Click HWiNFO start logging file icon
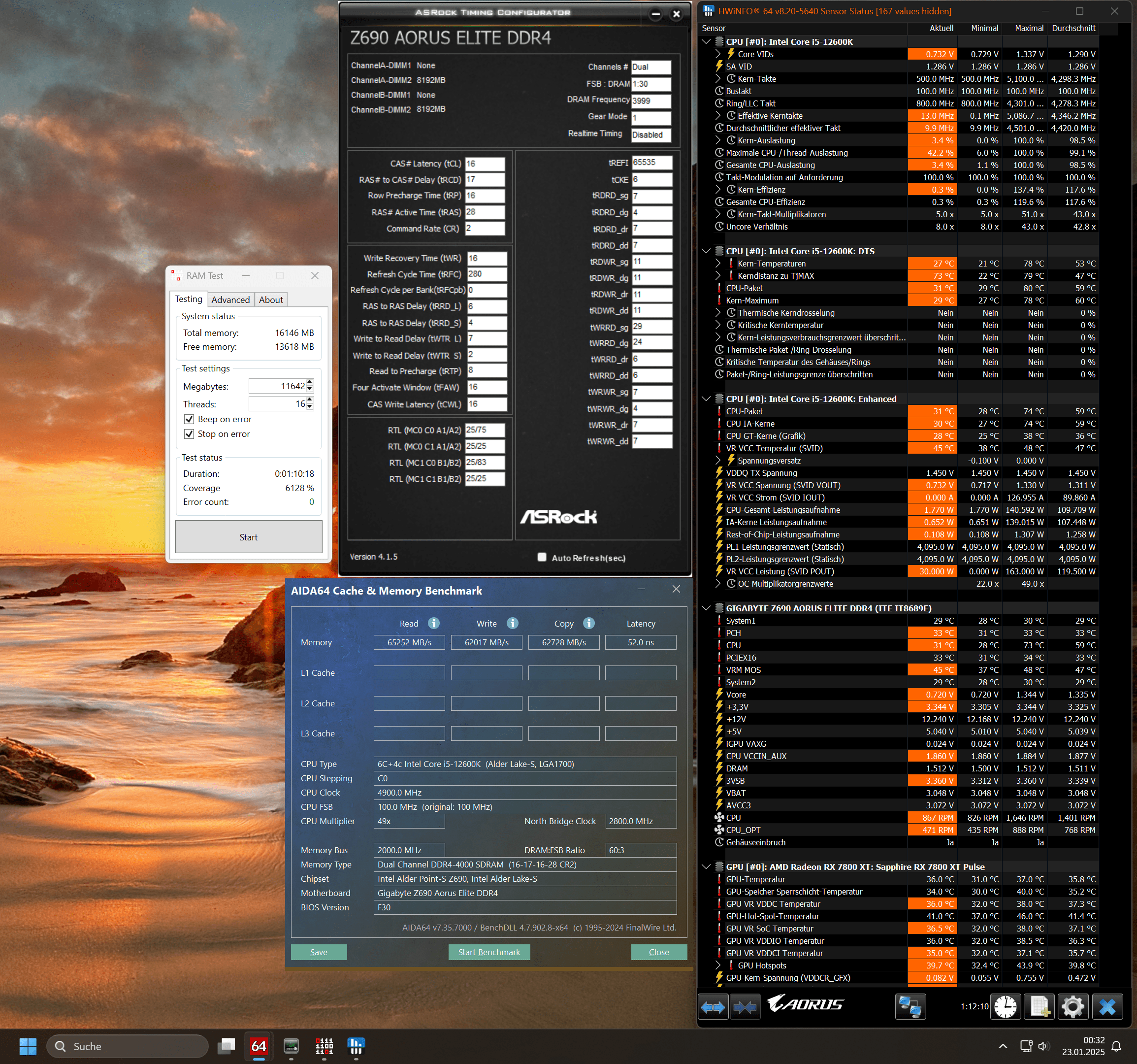This screenshot has height=1064, width=1137. [x=1039, y=1007]
